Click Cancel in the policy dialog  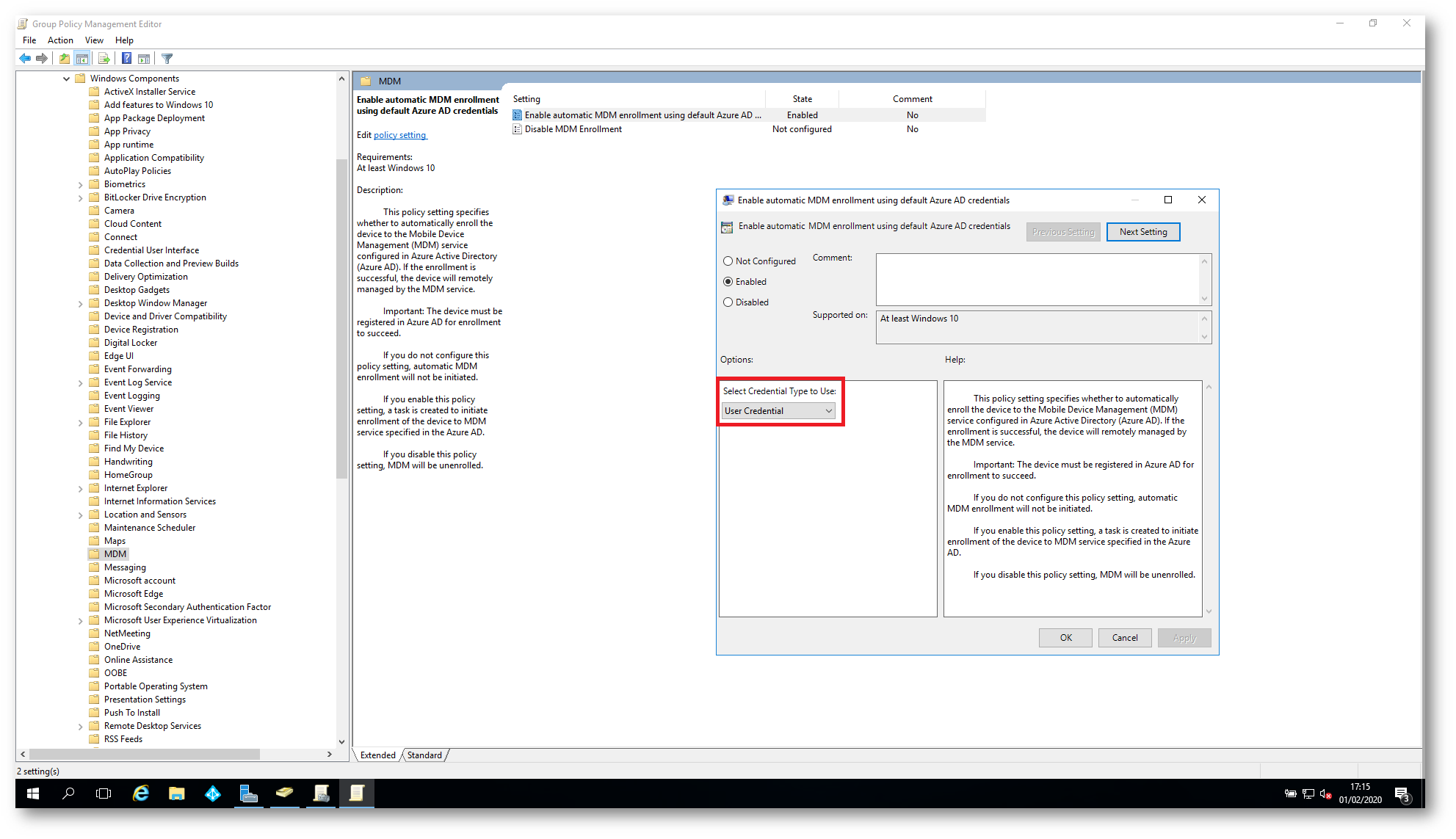[1125, 638]
